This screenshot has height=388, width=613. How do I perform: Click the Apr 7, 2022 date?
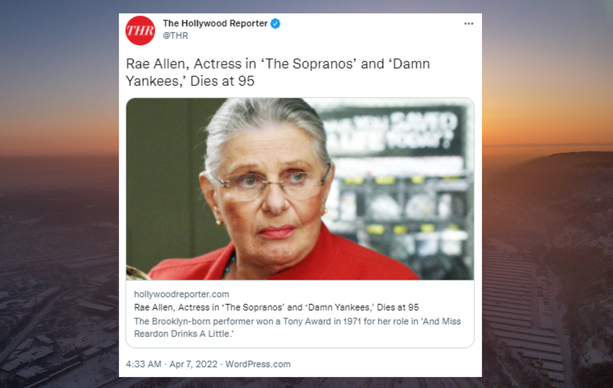tap(193, 364)
